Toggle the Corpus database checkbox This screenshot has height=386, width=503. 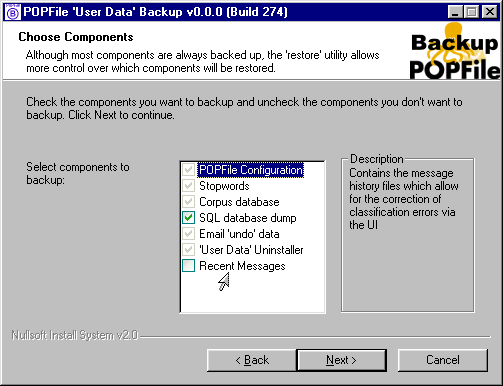click(x=188, y=202)
